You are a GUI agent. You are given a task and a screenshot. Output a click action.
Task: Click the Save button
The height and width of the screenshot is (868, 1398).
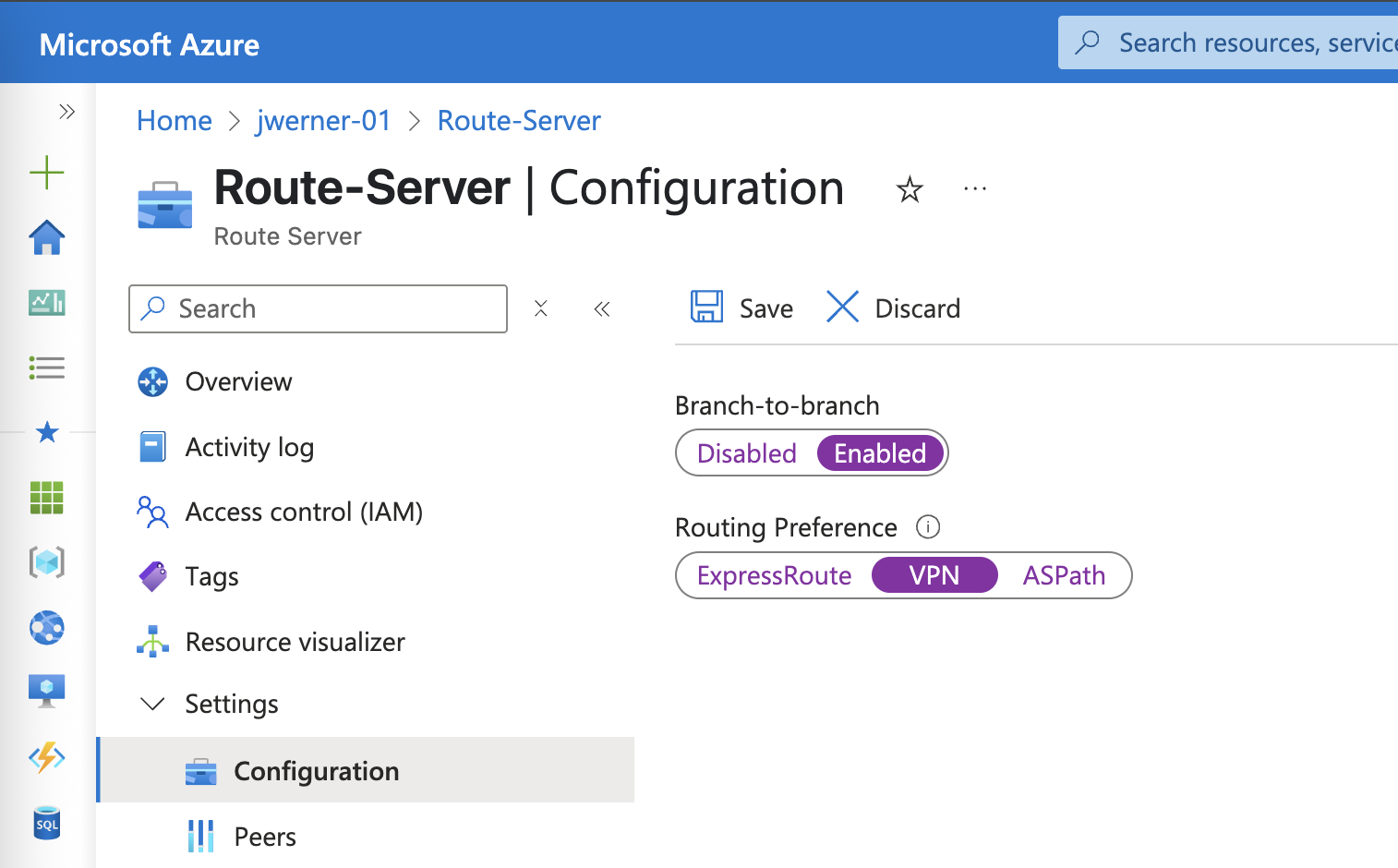[742, 308]
